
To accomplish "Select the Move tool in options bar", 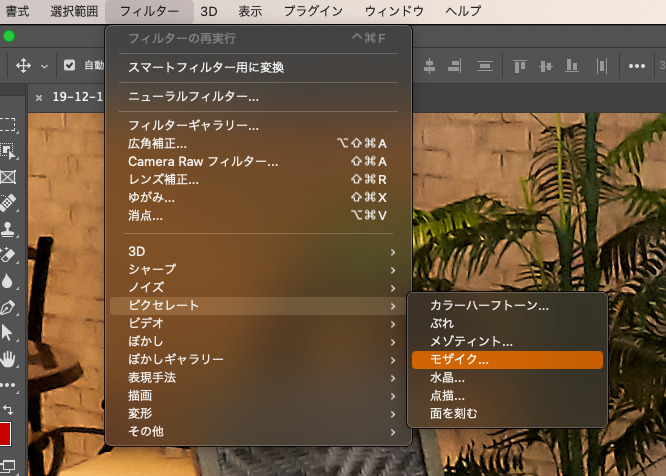I will point(24,66).
